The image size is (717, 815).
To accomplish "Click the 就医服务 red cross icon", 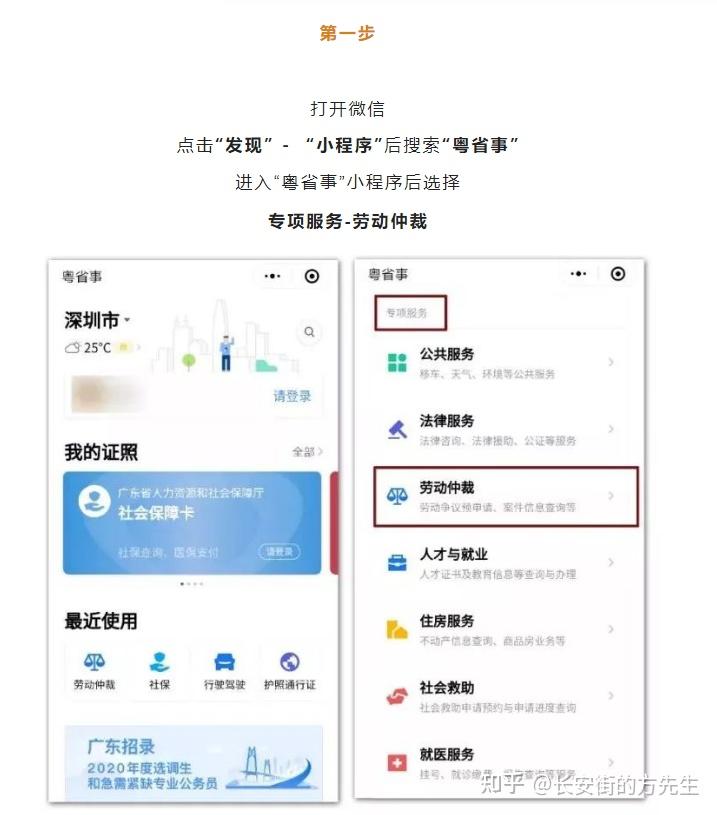I will 397,763.
